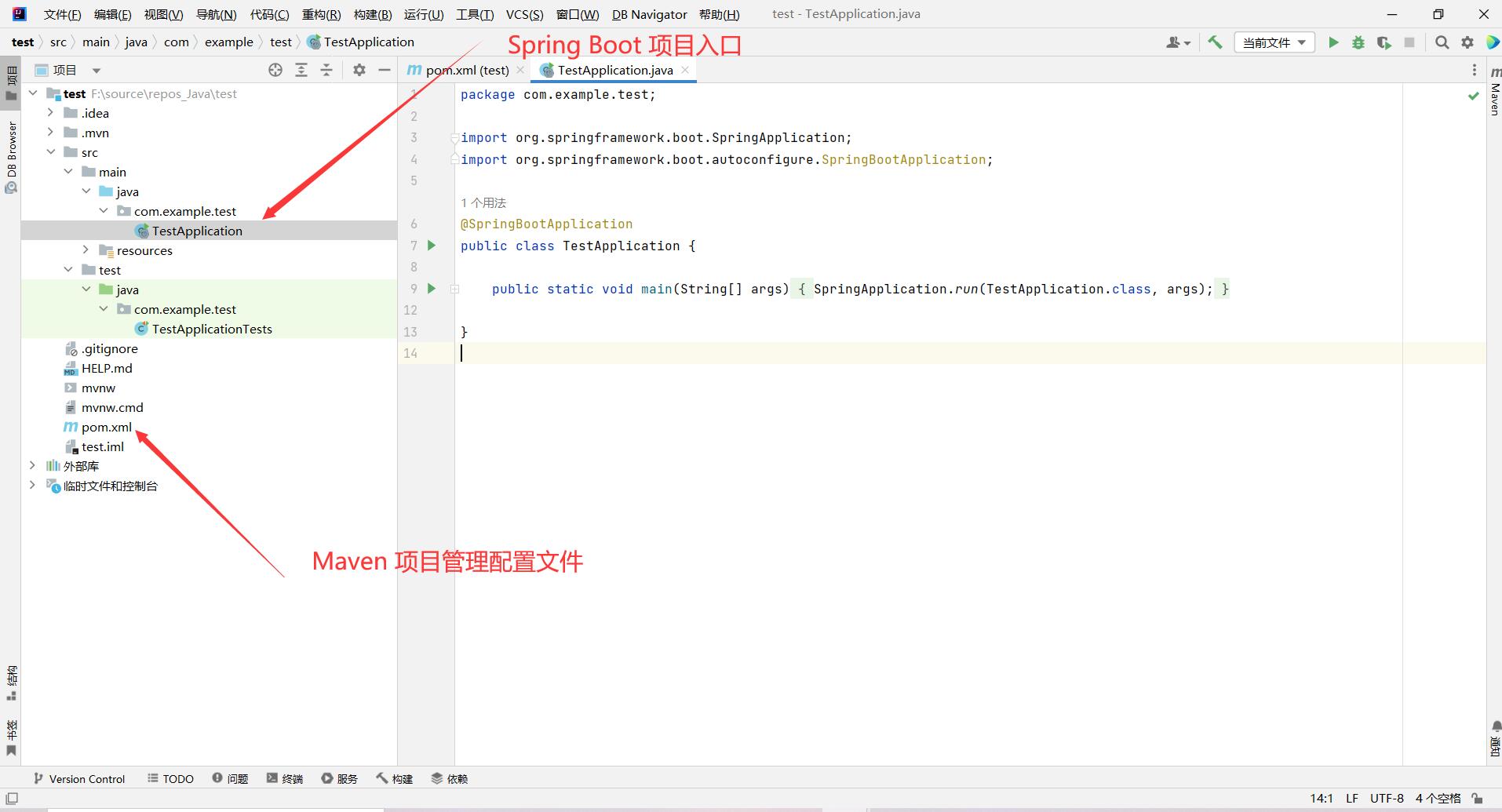The height and width of the screenshot is (812, 1502).
Task: Click the 4 个空格 indent setting
Action: [x=1438, y=798]
